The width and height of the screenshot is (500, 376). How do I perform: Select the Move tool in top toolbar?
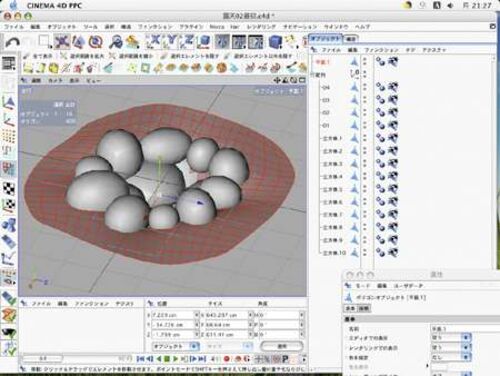(62, 42)
